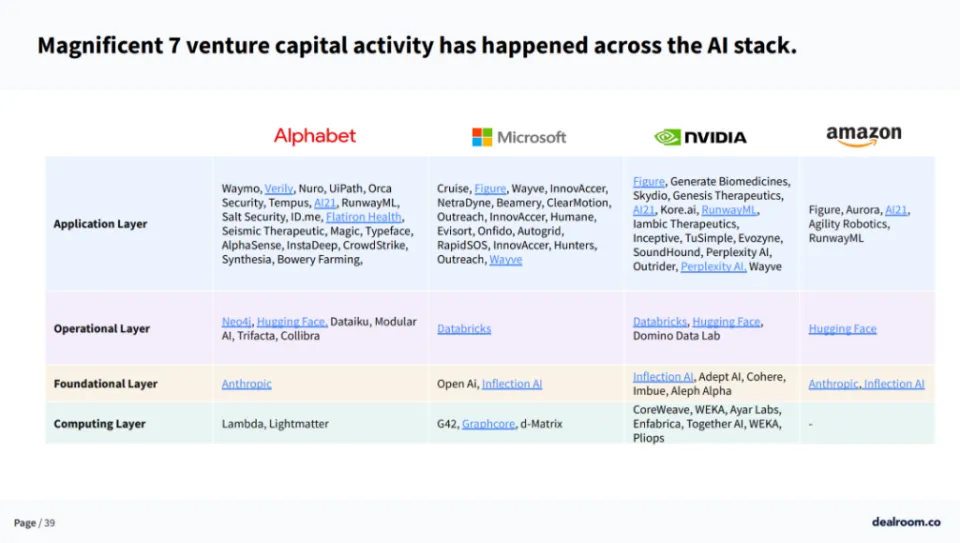
Task: Open the Verily link under Alphabet
Action: click(279, 189)
